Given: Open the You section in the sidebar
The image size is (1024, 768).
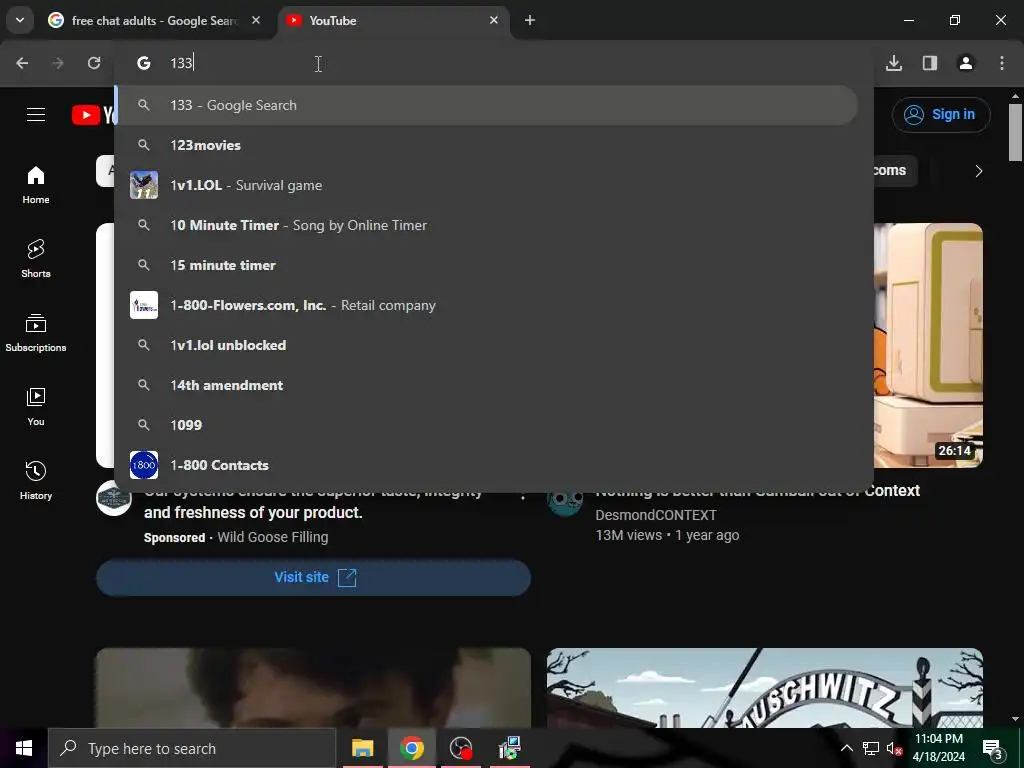Looking at the screenshot, I should tap(36, 406).
